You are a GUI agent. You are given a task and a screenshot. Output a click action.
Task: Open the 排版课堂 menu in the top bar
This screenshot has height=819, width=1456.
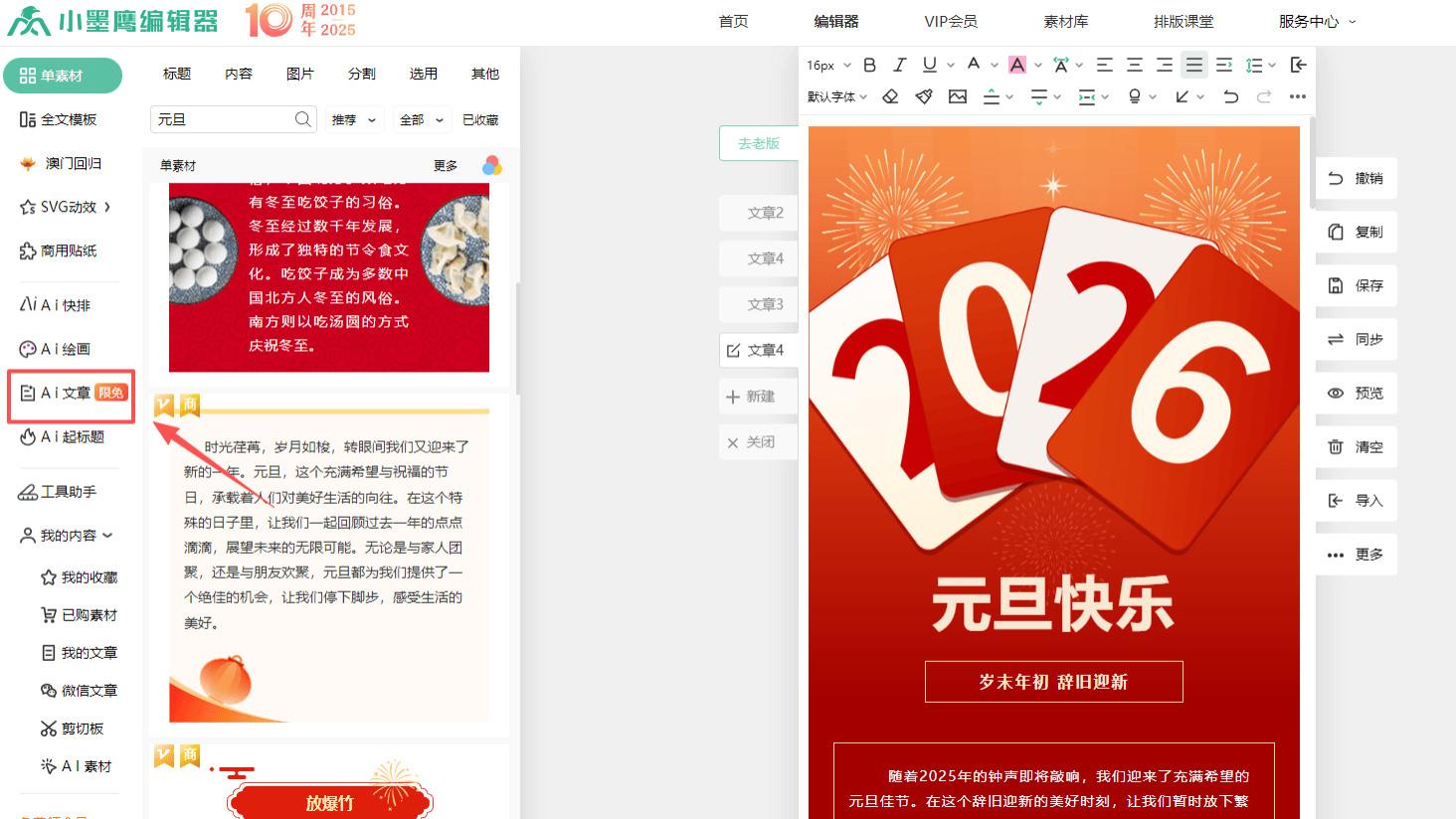pyautogui.click(x=1183, y=20)
